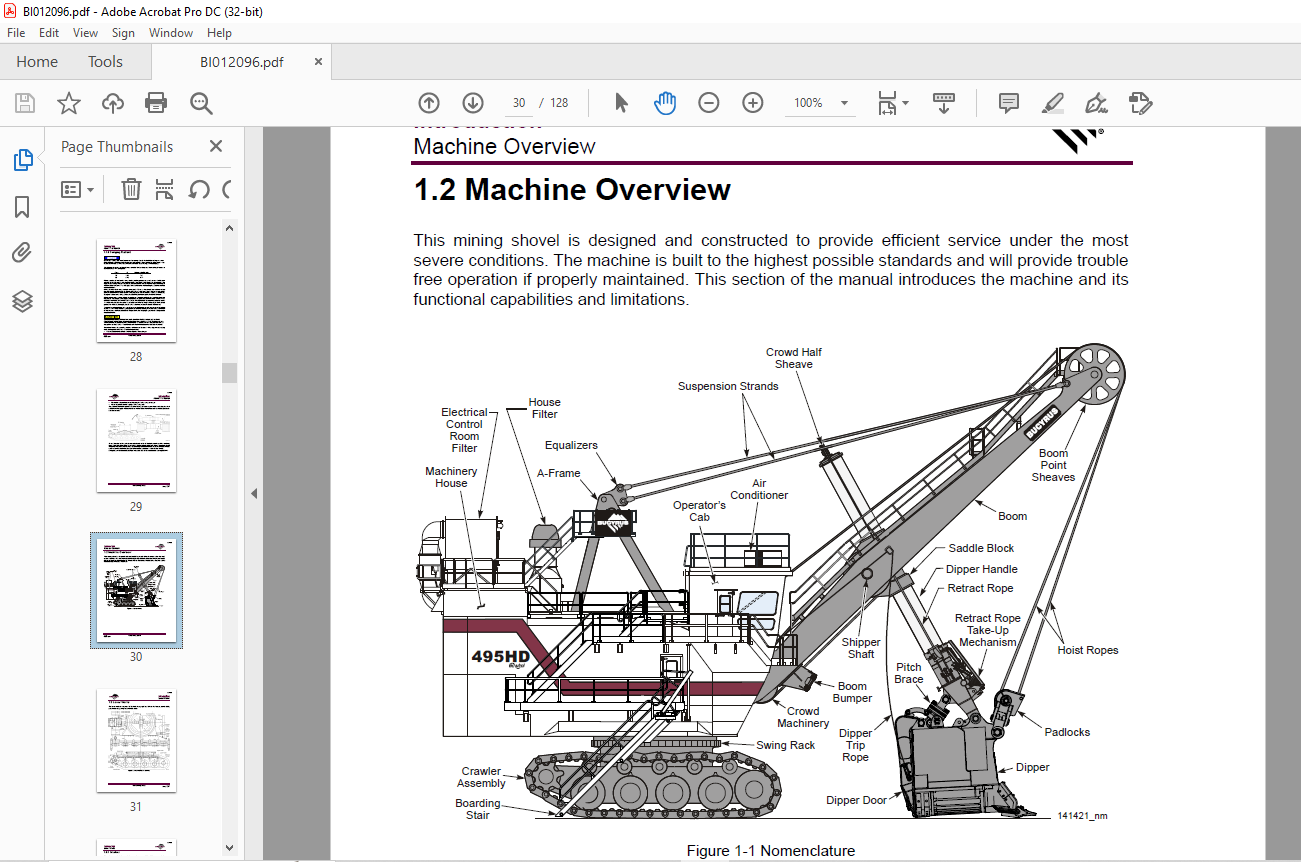This screenshot has width=1301, height=862.
Task: Select the Highlight text pen tool
Action: 1052,103
